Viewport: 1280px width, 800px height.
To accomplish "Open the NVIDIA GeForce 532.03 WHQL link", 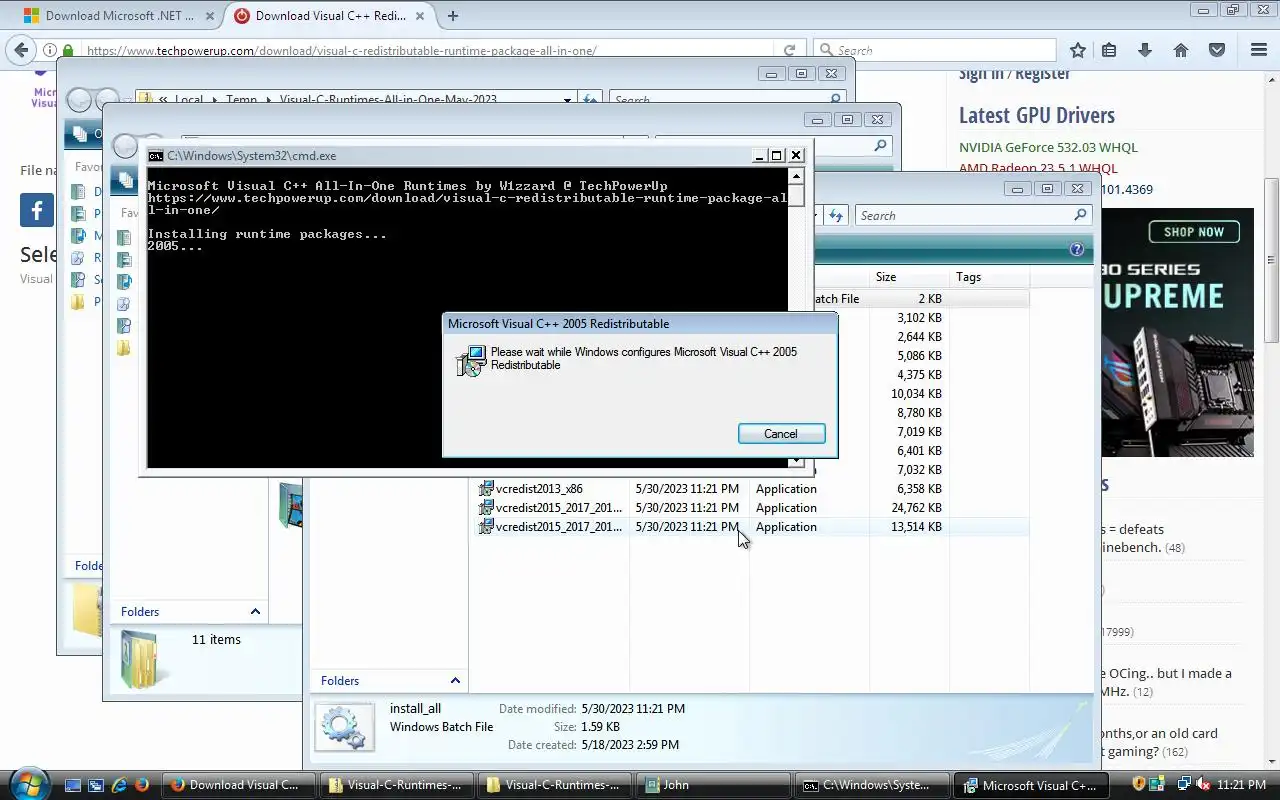I will tap(1048, 147).
